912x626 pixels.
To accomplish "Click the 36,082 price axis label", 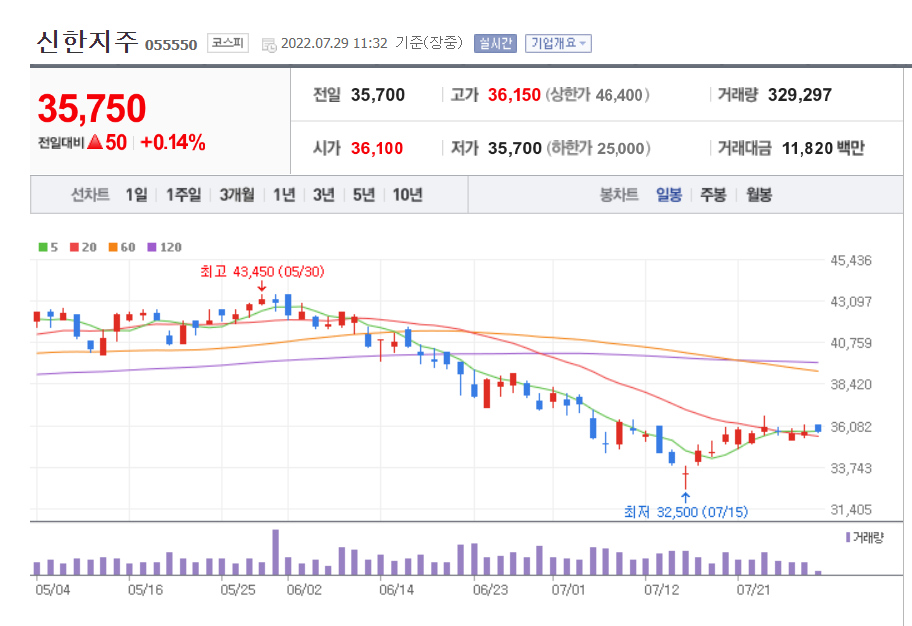I will [x=851, y=427].
